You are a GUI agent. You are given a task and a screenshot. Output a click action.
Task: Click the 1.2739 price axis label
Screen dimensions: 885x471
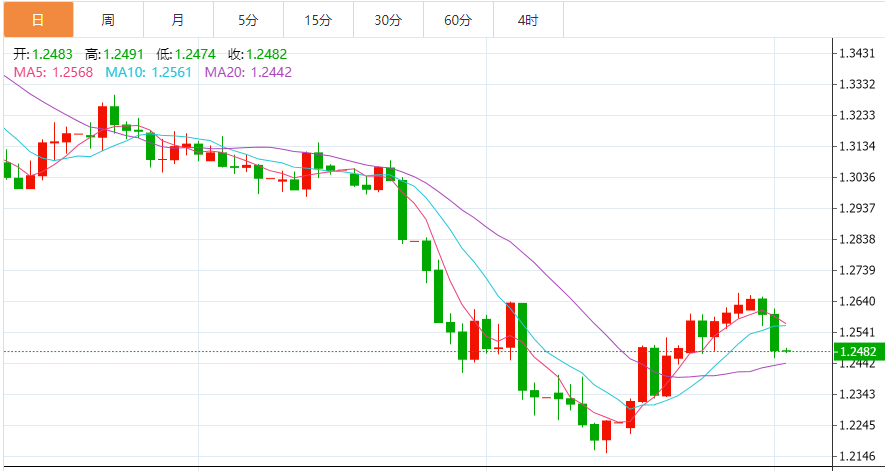tap(857, 271)
